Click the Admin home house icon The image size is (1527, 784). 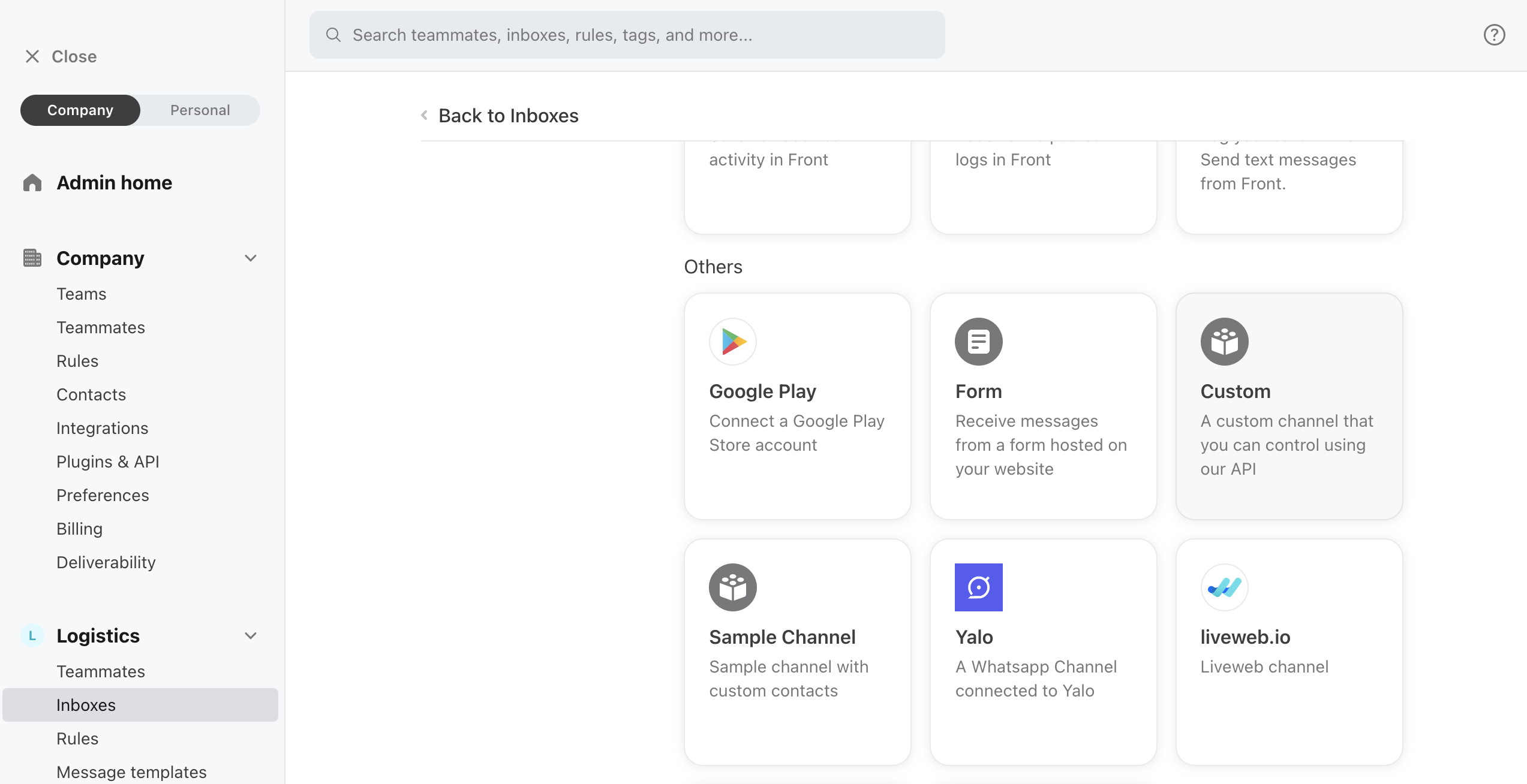[x=32, y=183]
